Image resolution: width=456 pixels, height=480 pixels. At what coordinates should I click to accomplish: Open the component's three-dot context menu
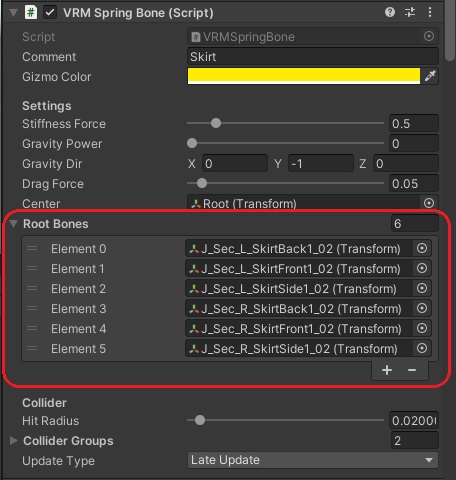(430, 13)
